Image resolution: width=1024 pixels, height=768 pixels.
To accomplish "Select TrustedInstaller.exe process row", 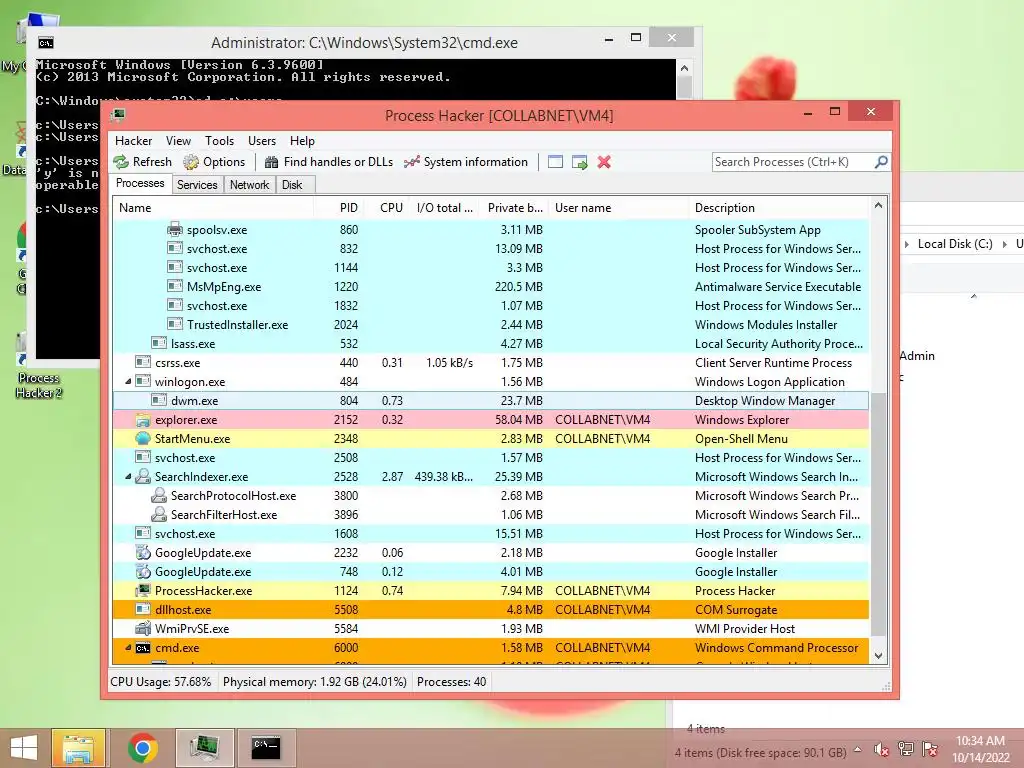I will coord(491,325).
